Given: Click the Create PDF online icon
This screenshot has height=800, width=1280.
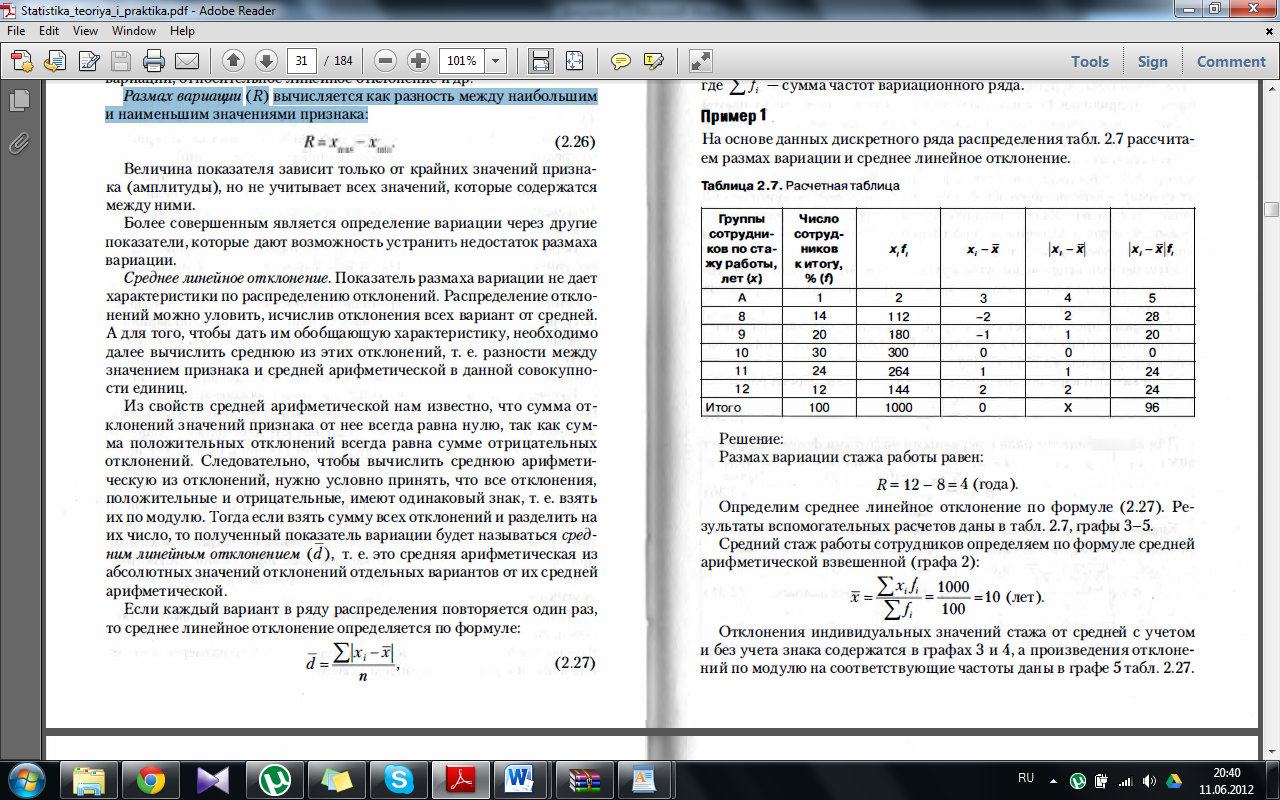Looking at the screenshot, I should [x=22, y=61].
